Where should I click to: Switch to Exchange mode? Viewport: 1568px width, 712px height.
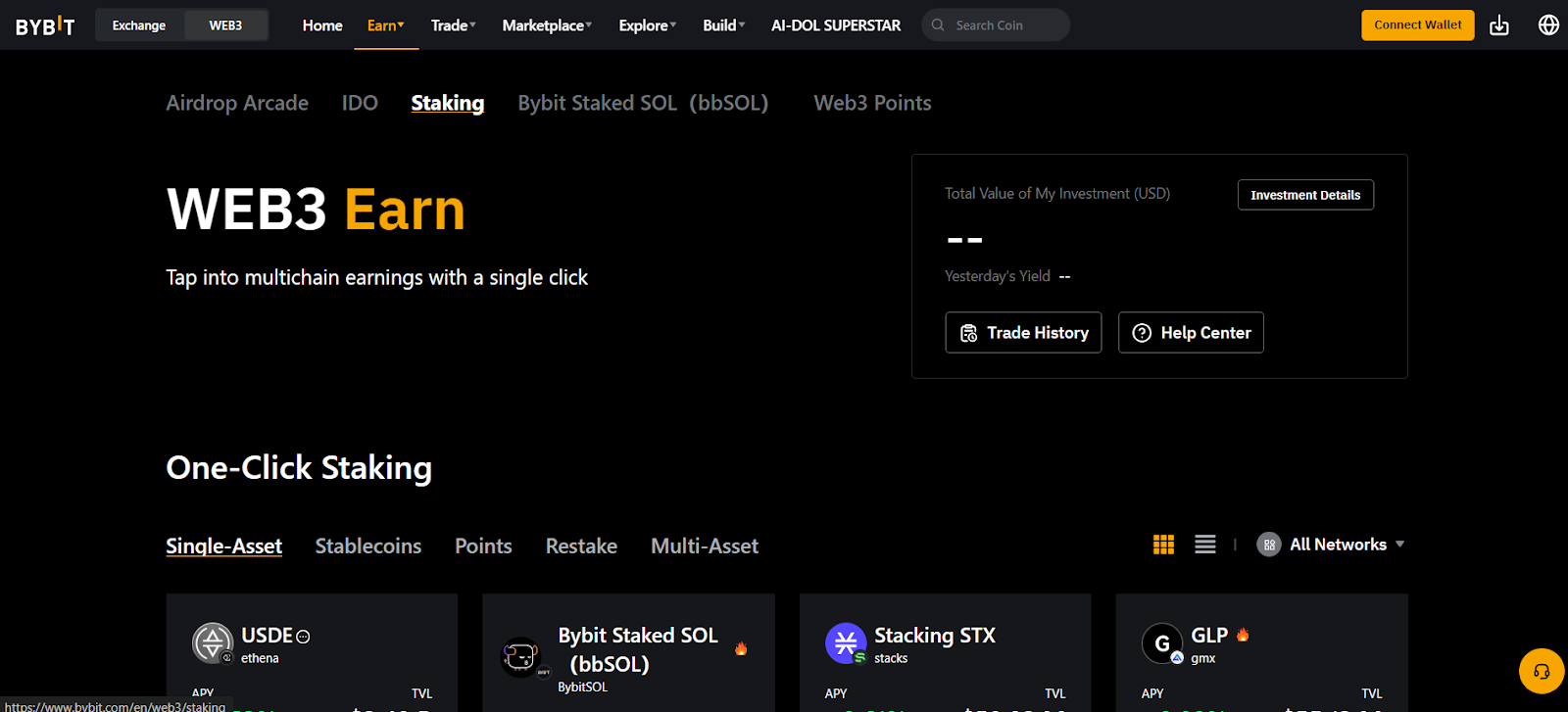pos(139,25)
